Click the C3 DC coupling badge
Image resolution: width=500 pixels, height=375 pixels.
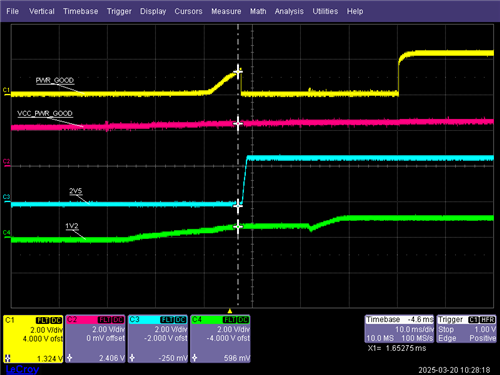tap(181, 320)
